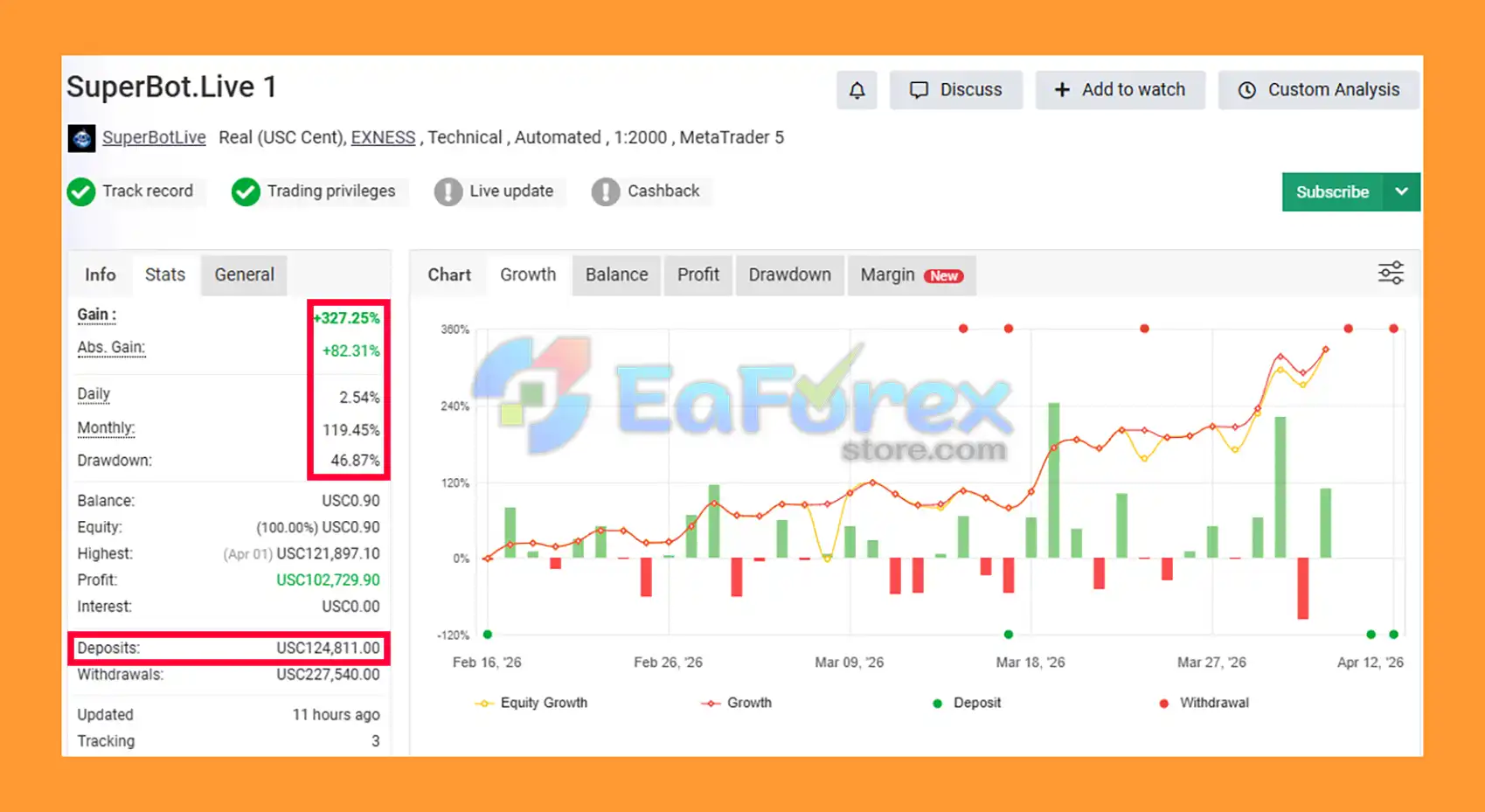This screenshot has width=1485, height=812.
Task: Toggle the Growth legend series
Action: coord(737,703)
